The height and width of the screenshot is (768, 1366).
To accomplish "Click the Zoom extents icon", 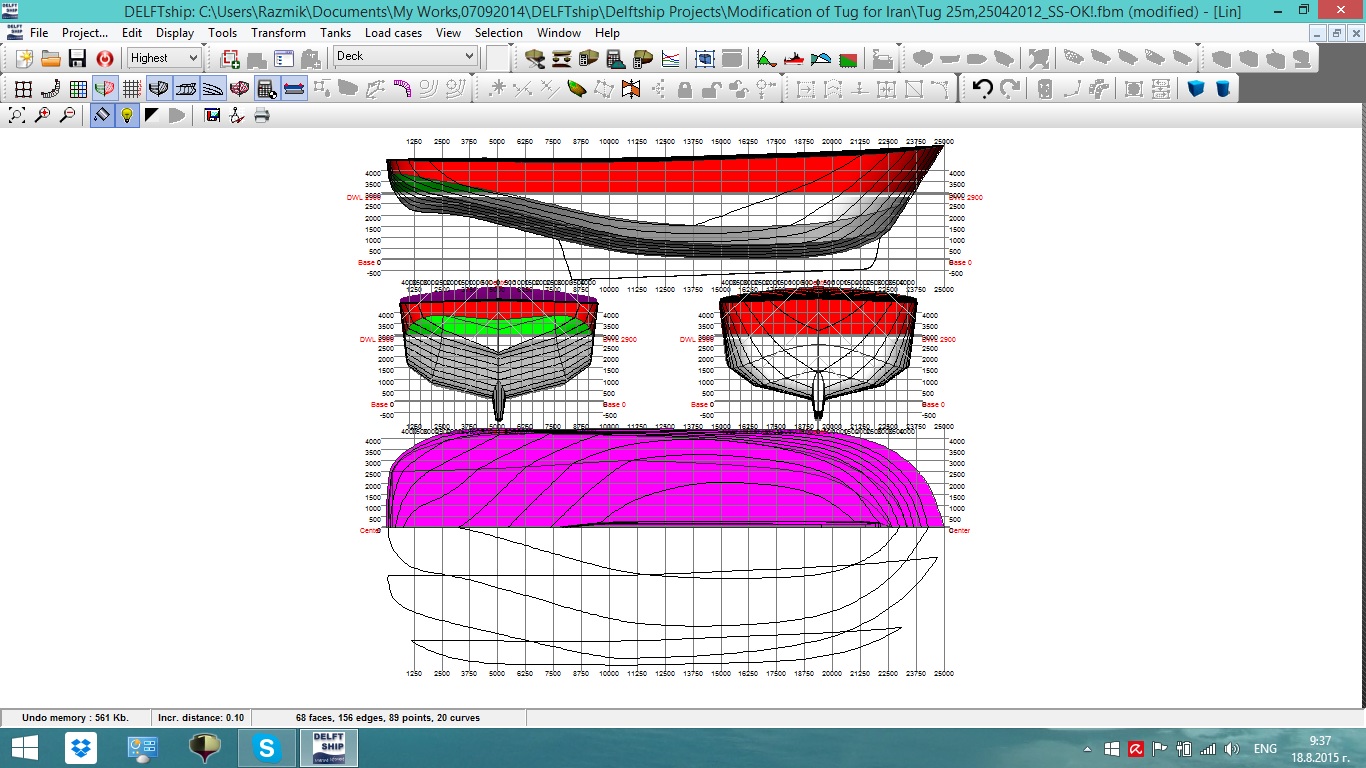I will (17, 115).
